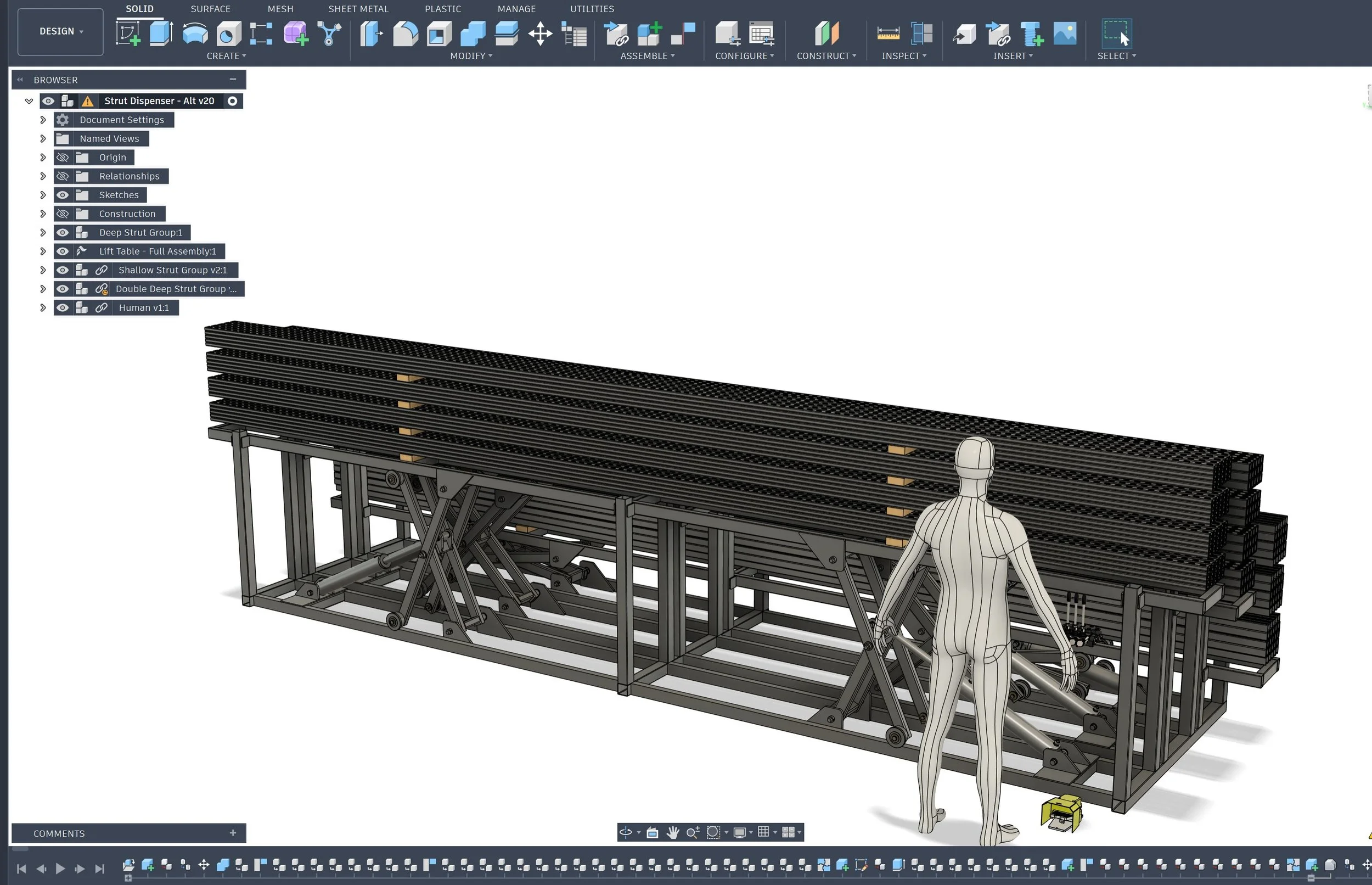Select the Fillet tool in Modify
The image size is (1372, 885).
point(405,33)
